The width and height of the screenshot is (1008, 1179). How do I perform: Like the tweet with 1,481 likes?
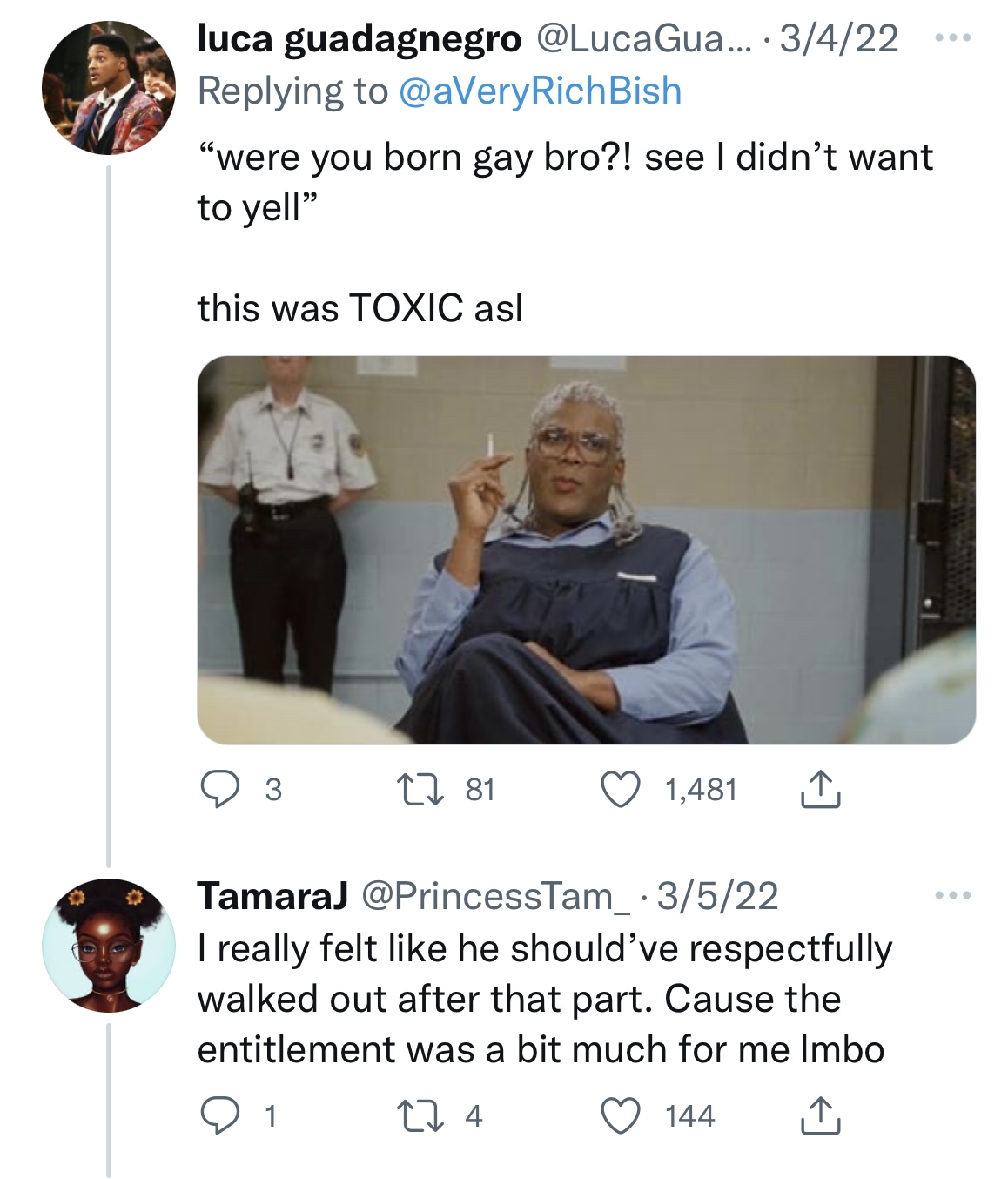coord(621,790)
